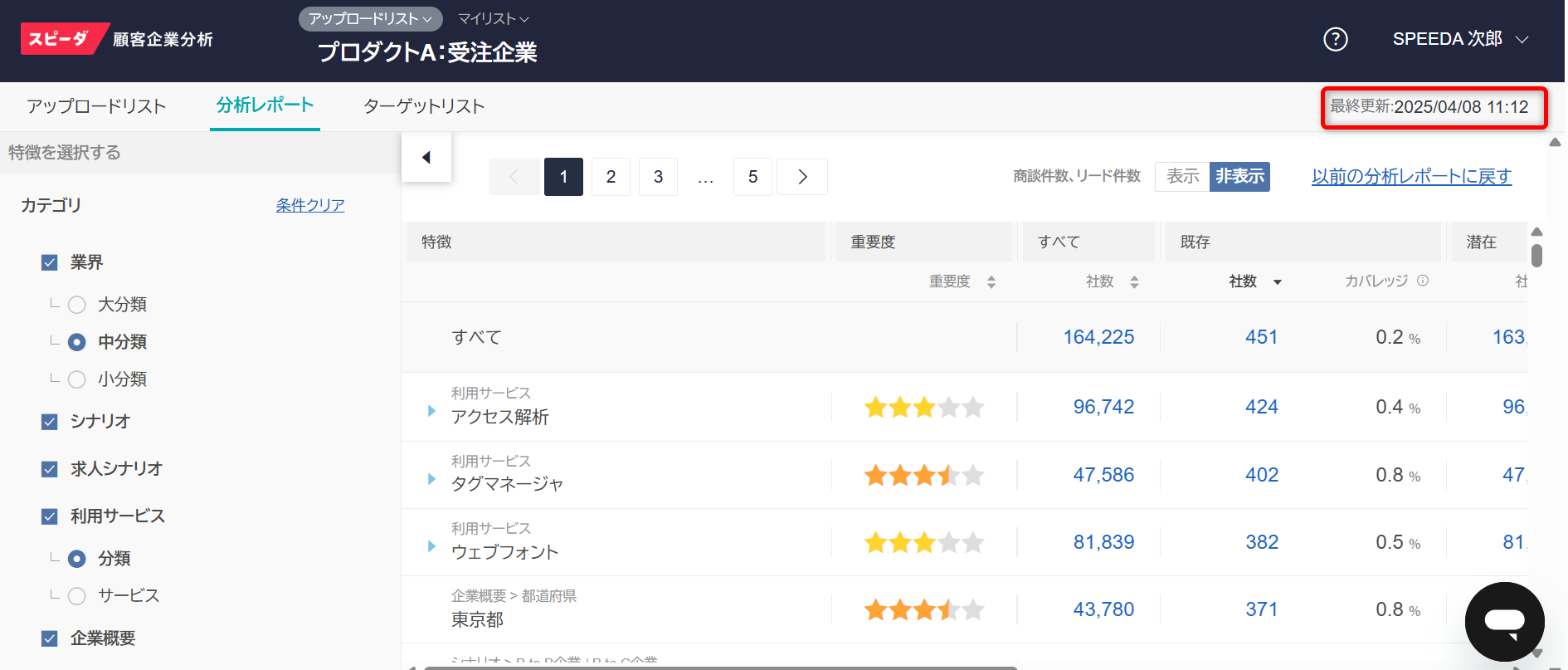This screenshot has height=670, width=1568.
Task: Collapse the feature sidebar with the left arrow
Action: [x=426, y=158]
